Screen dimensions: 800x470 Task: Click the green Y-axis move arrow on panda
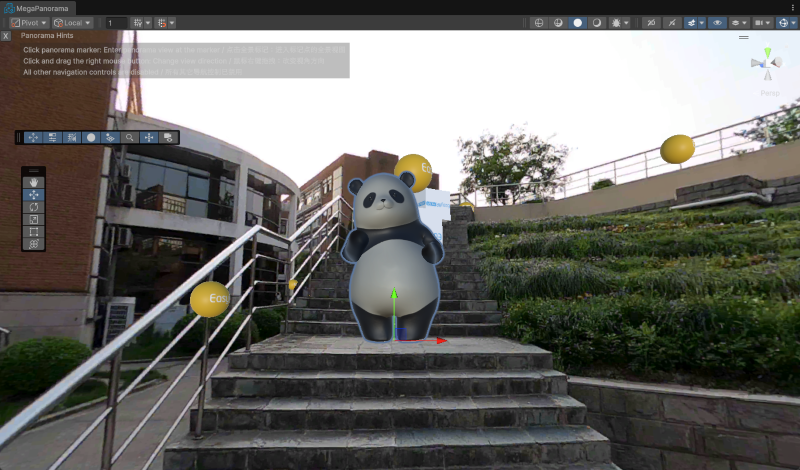point(394,294)
